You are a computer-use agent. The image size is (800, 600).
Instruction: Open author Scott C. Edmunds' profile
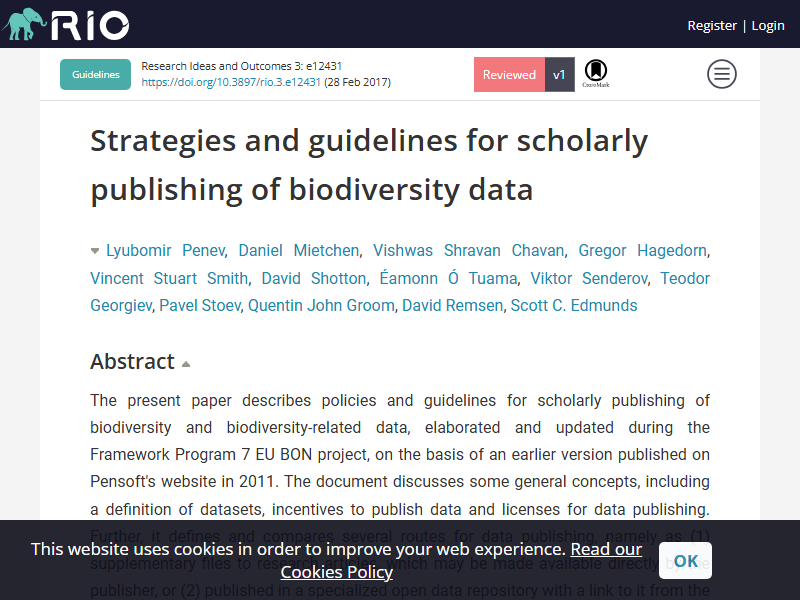[574, 305]
